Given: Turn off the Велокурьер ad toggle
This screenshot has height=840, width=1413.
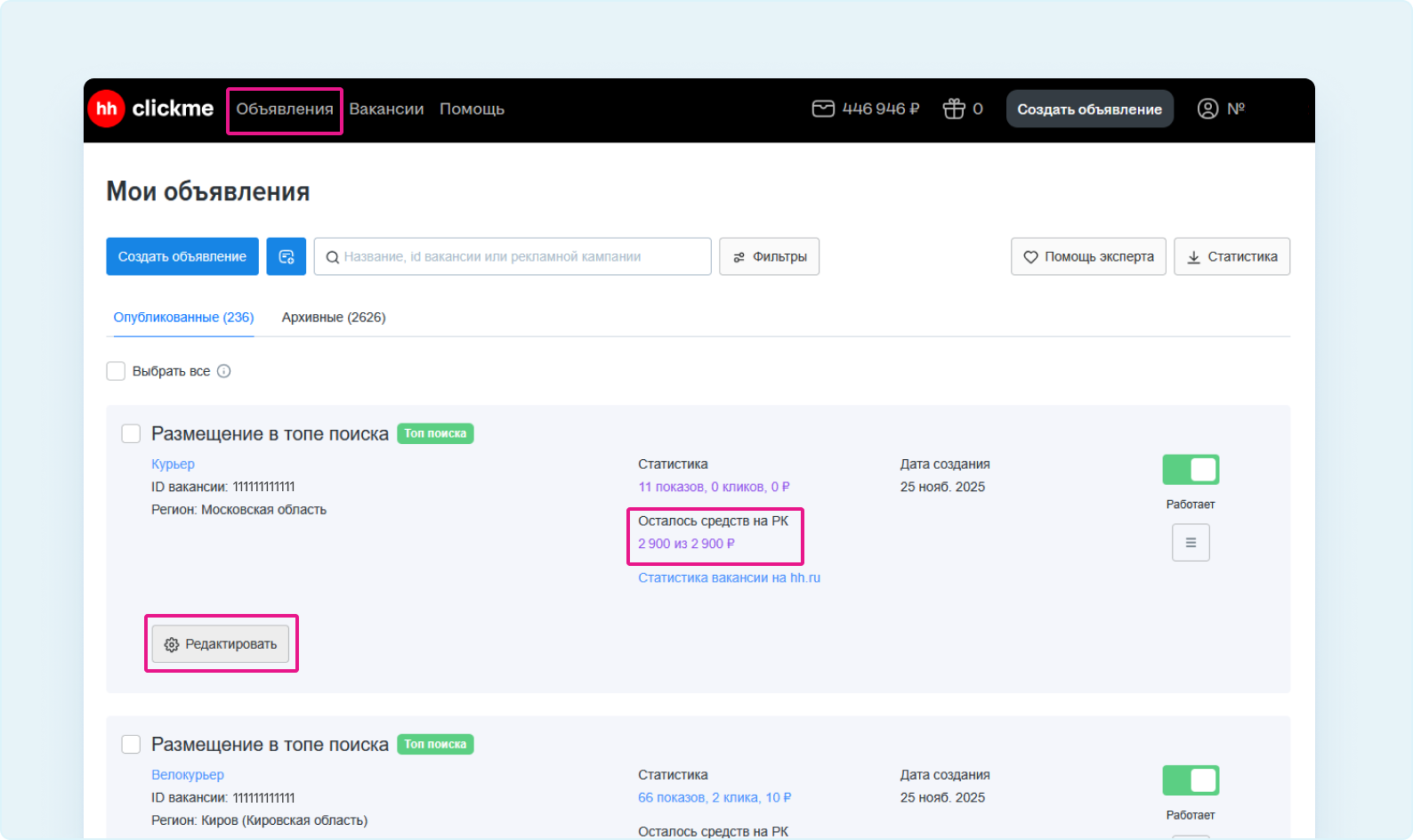Looking at the screenshot, I should 1191,780.
